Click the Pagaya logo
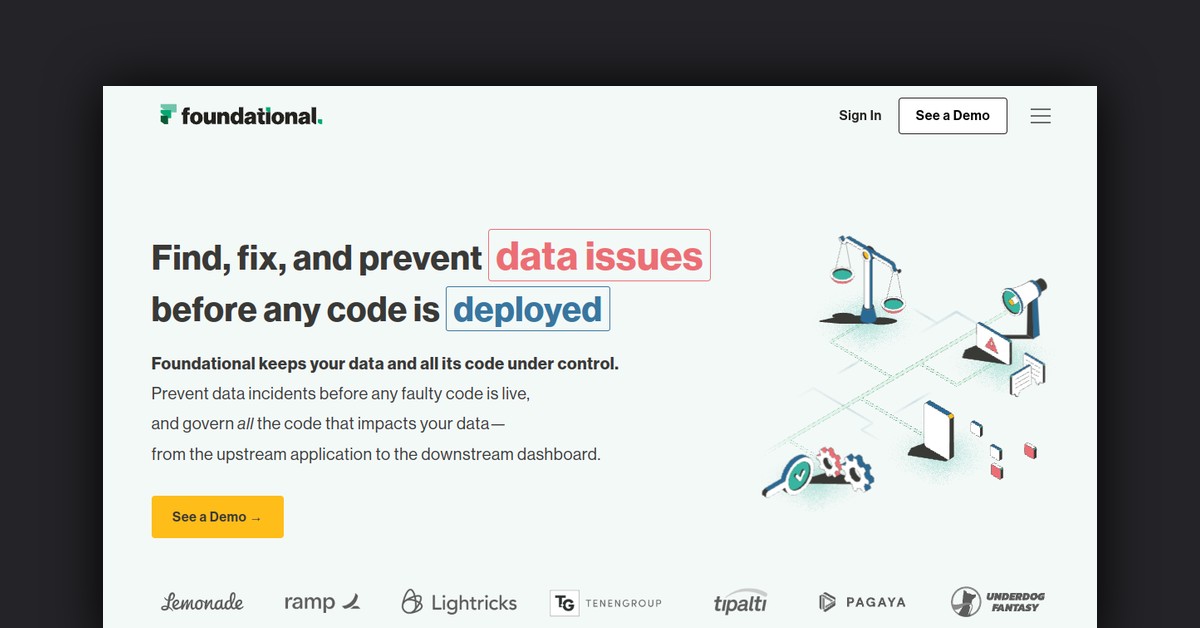This screenshot has width=1200, height=628. tap(862, 602)
